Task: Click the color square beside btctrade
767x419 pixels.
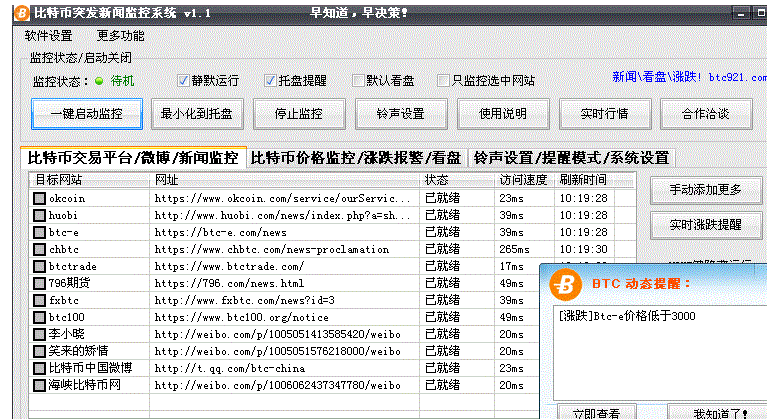Action: pyautogui.click(x=39, y=266)
